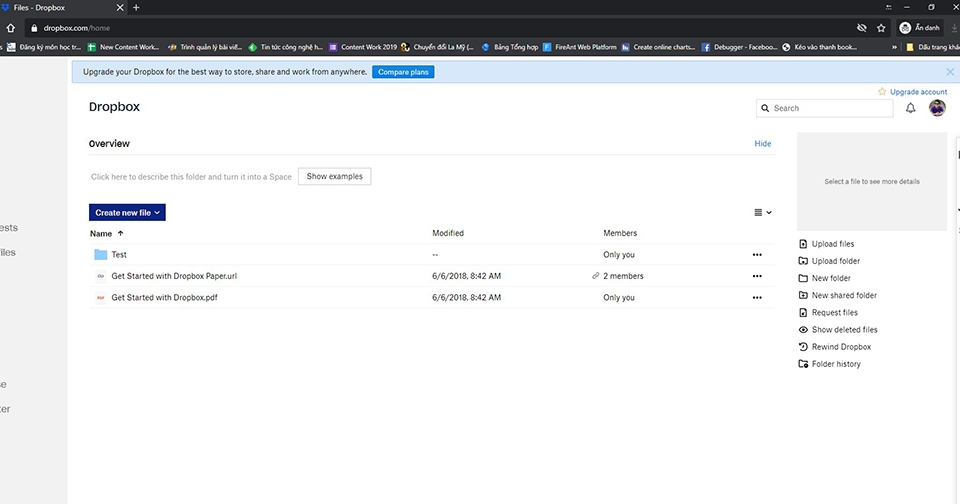Click the Upload files label
Viewport: 960px width, 504px height.
833,244
